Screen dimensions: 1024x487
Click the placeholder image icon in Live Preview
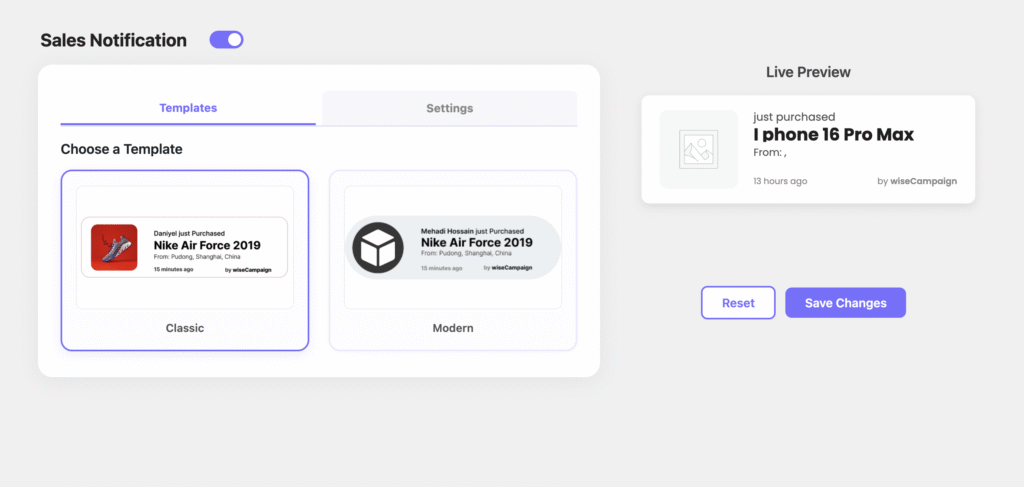[x=695, y=149]
